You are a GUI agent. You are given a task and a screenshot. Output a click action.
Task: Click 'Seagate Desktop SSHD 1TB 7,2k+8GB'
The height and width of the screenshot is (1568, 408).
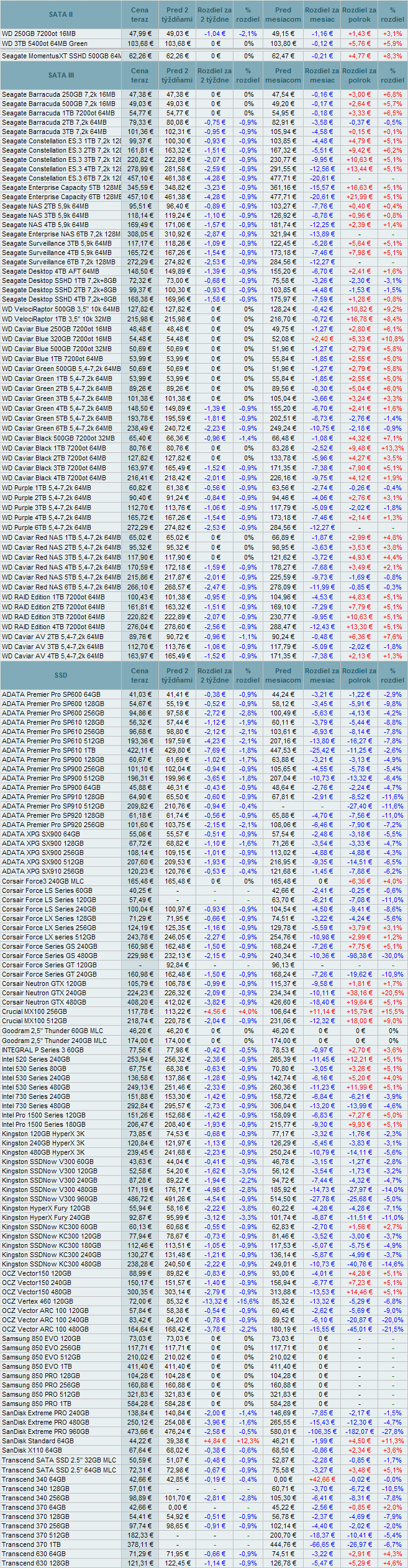(x=59, y=280)
